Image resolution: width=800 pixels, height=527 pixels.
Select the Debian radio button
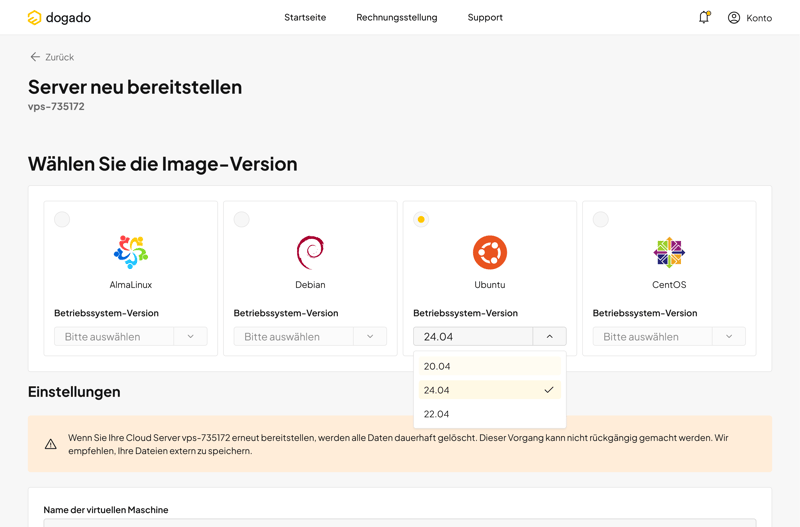click(x=241, y=219)
